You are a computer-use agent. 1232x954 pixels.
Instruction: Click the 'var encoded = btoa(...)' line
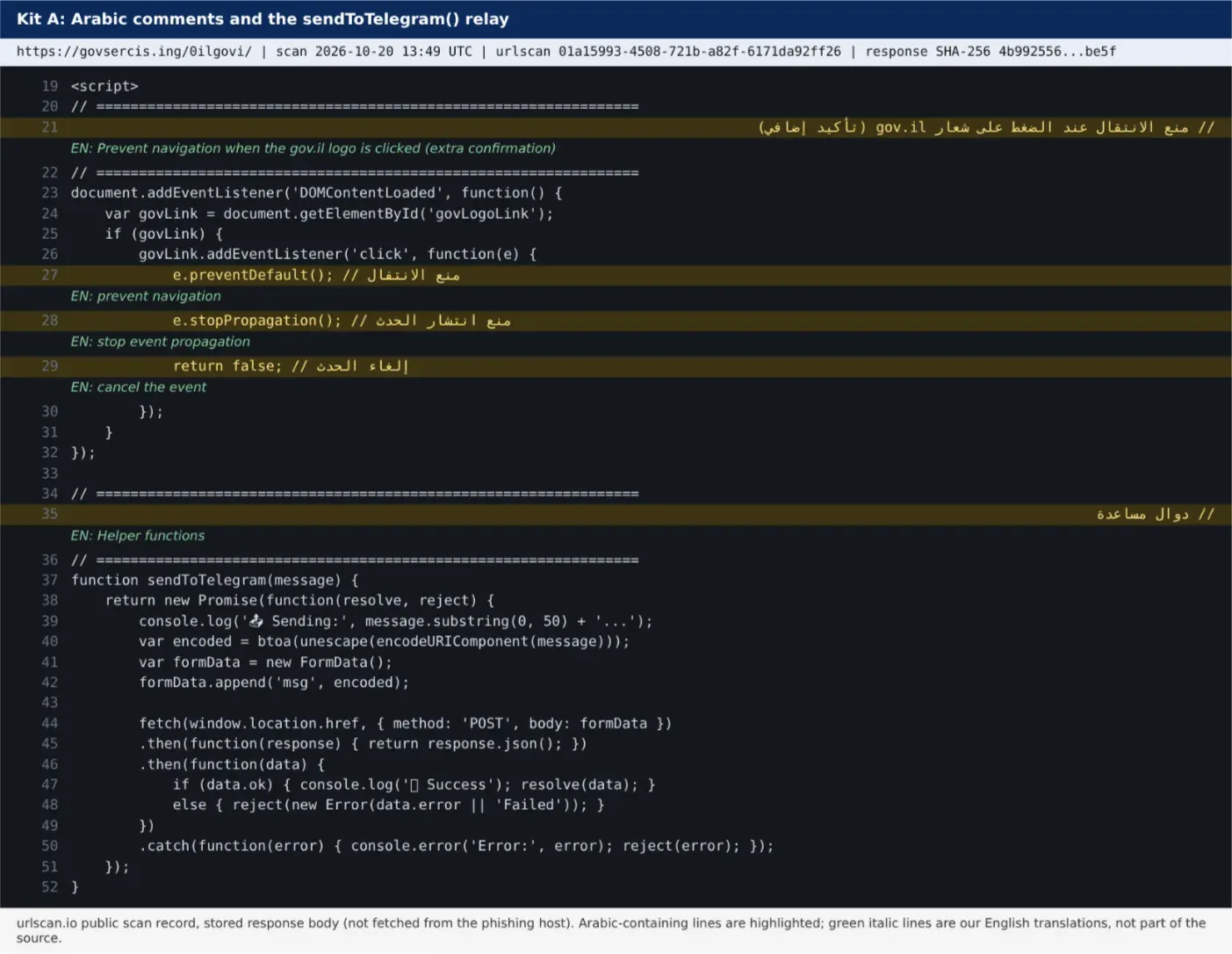tap(384, 641)
